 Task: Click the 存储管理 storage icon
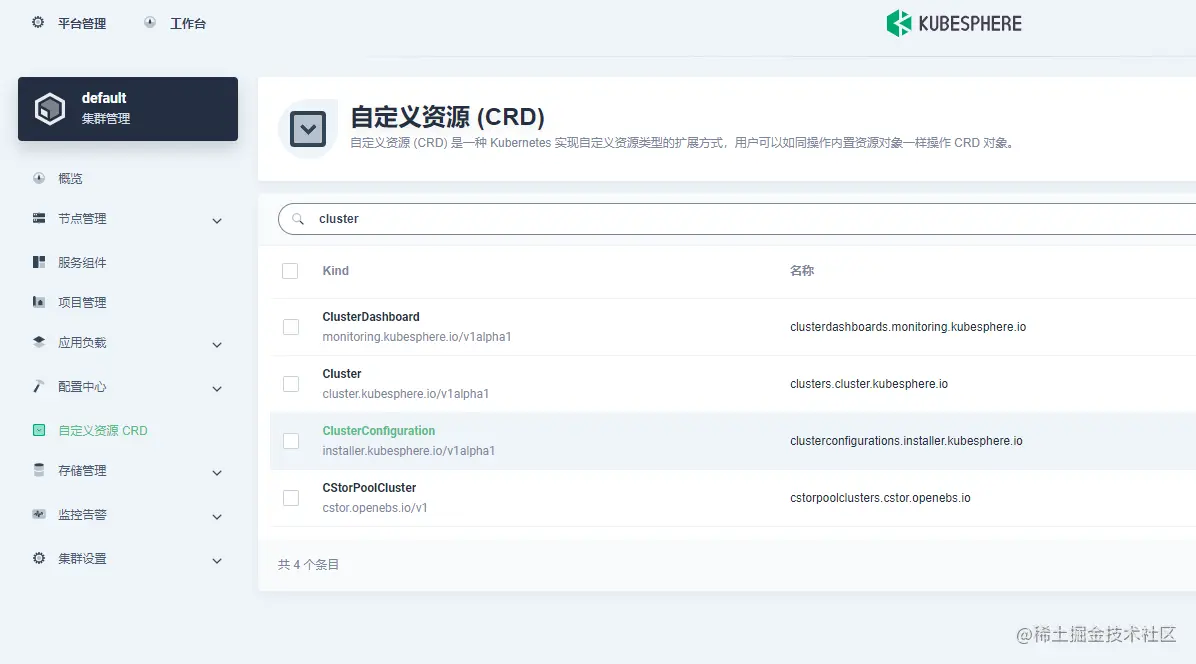pos(39,470)
